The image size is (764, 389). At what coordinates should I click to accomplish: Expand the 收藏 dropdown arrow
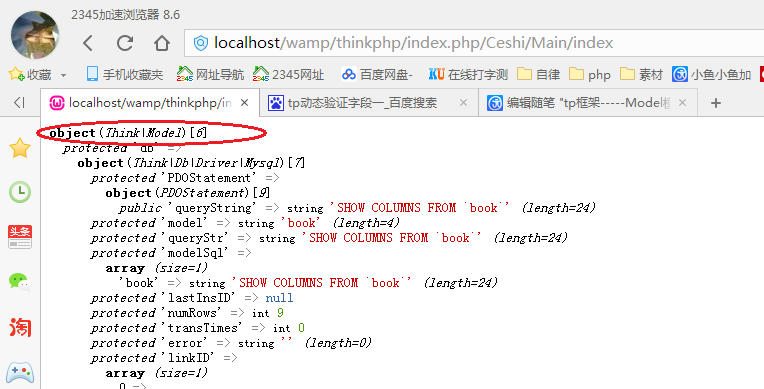pyautogui.click(x=63, y=75)
